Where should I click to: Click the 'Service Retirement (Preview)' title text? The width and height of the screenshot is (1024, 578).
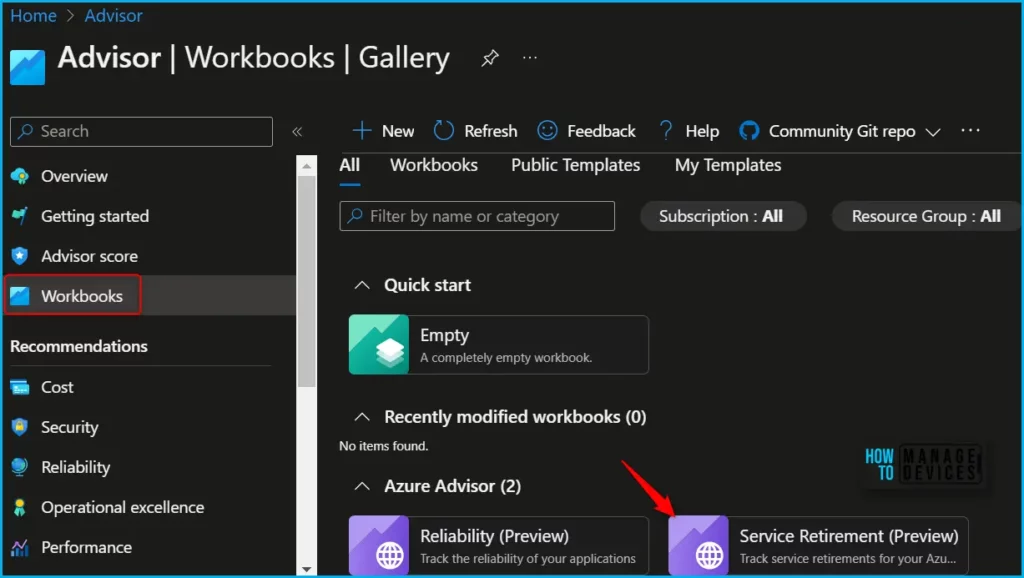848,536
